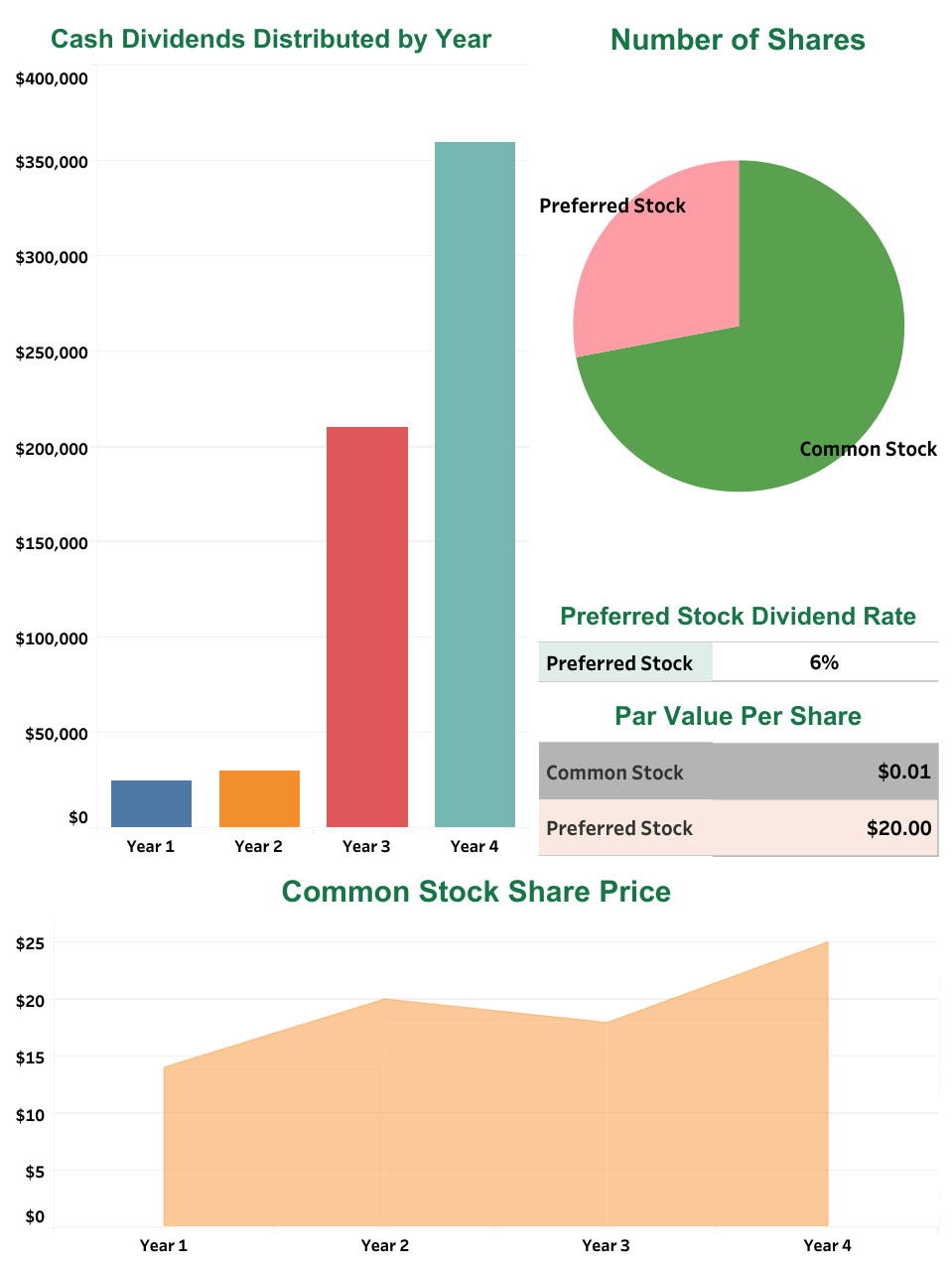Click the Year 4 peak of the share price area chart

click(827, 943)
